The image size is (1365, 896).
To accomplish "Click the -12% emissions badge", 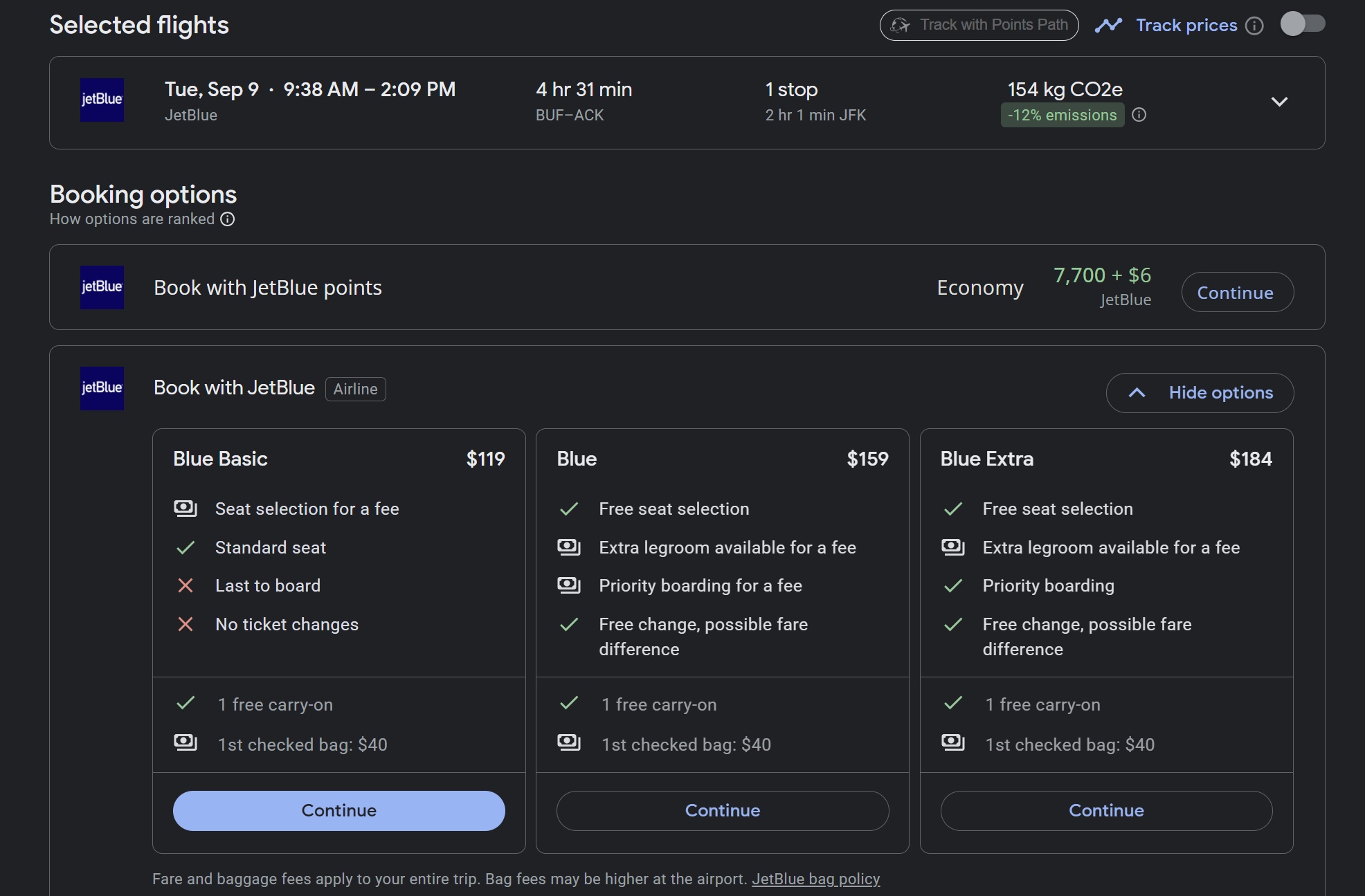I will (x=1062, y=115).
